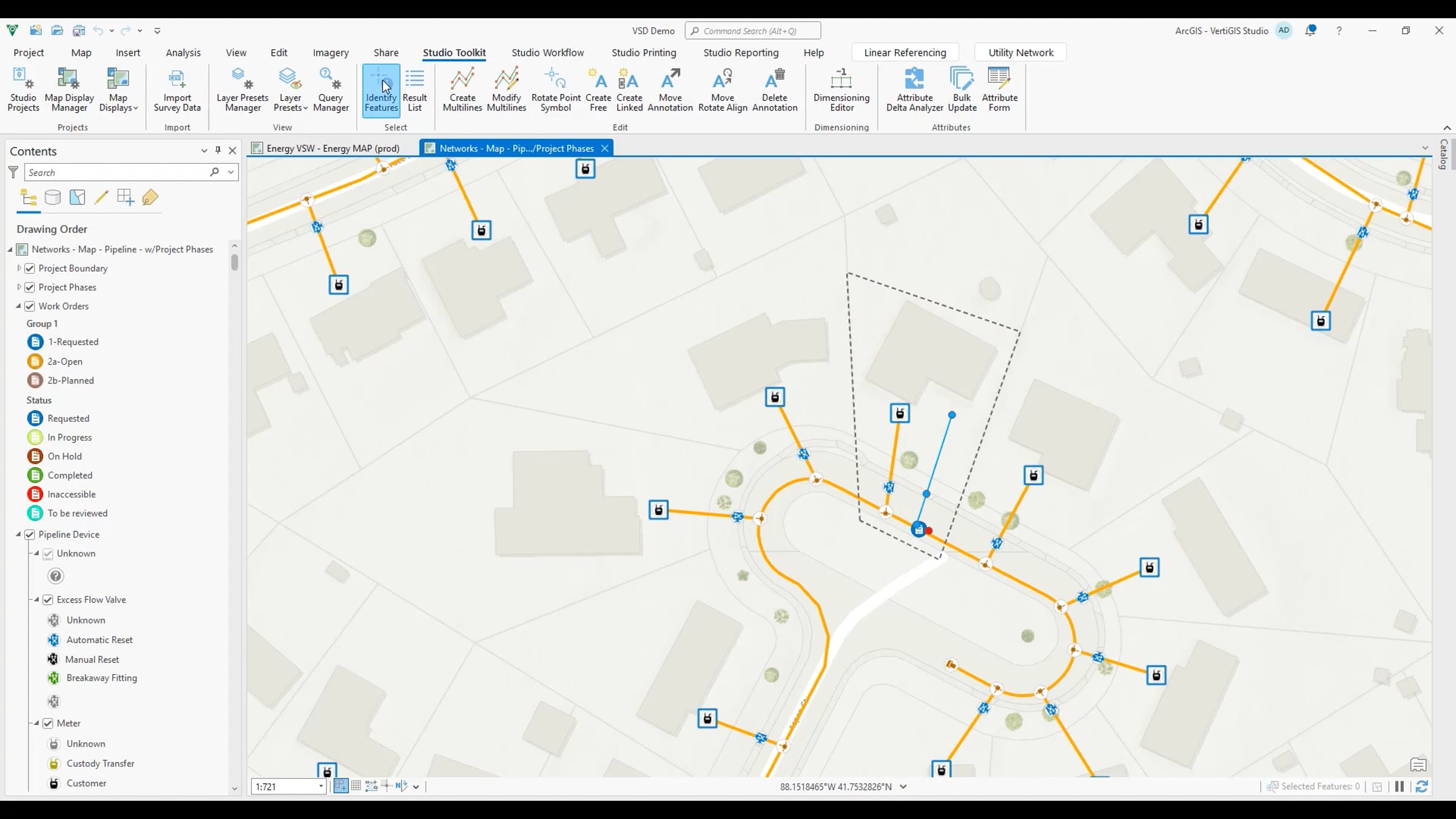Switch Contents to List By Labeling view
Viewport: 1456px width, 819px height.
150,198
